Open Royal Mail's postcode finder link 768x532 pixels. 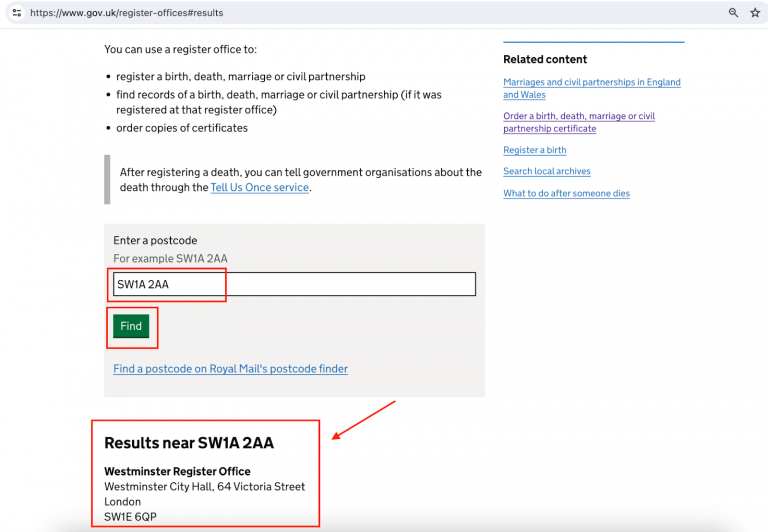click(230, 369)
